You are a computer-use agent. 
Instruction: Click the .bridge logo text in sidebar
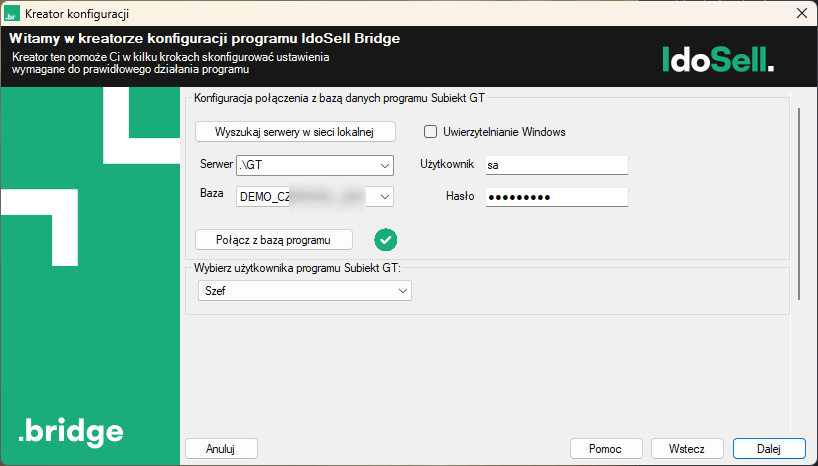(70, 432)
